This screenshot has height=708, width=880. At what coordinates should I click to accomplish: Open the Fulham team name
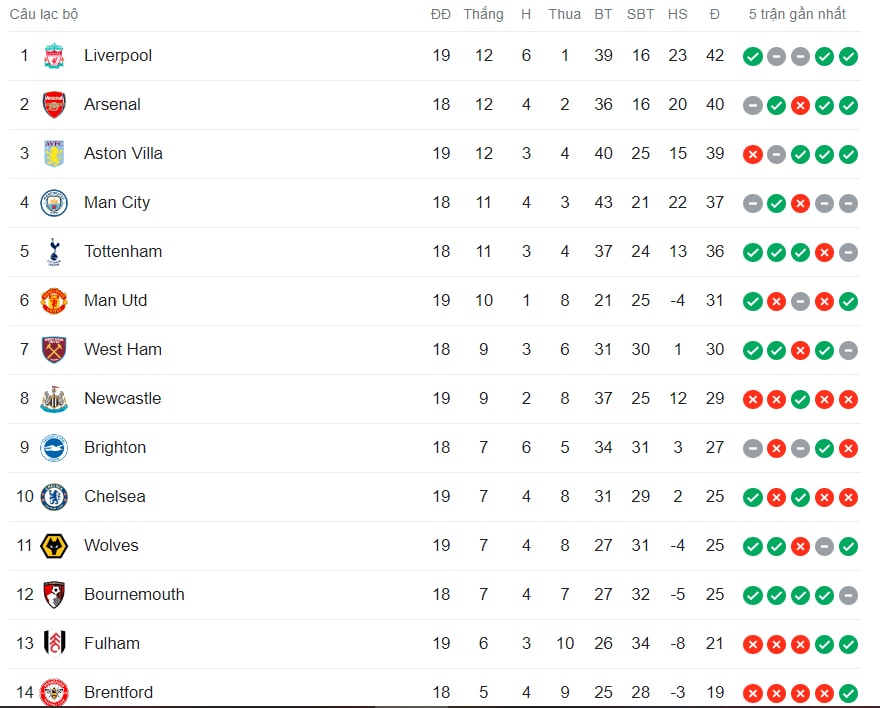tap(112, 643)
